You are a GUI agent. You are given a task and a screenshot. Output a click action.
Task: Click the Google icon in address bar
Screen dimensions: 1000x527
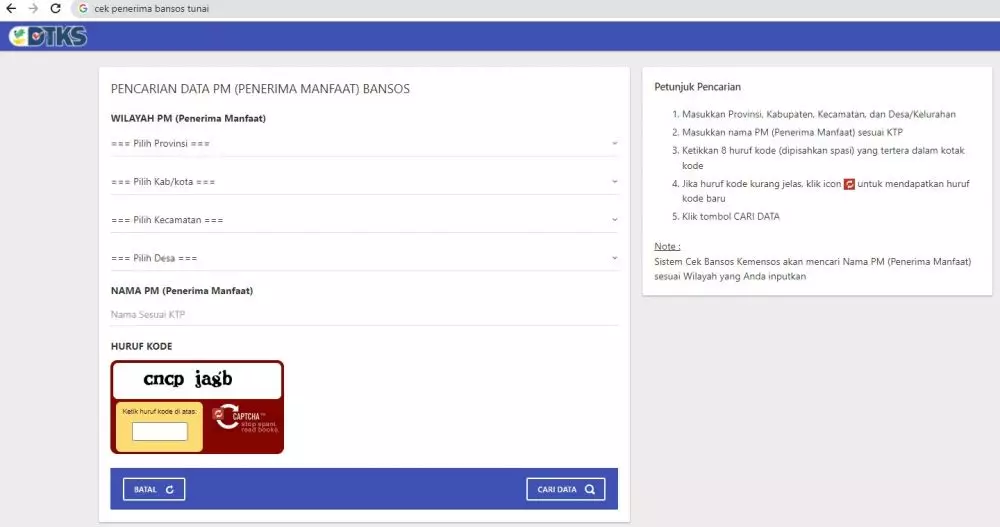[x=83, y=9]
